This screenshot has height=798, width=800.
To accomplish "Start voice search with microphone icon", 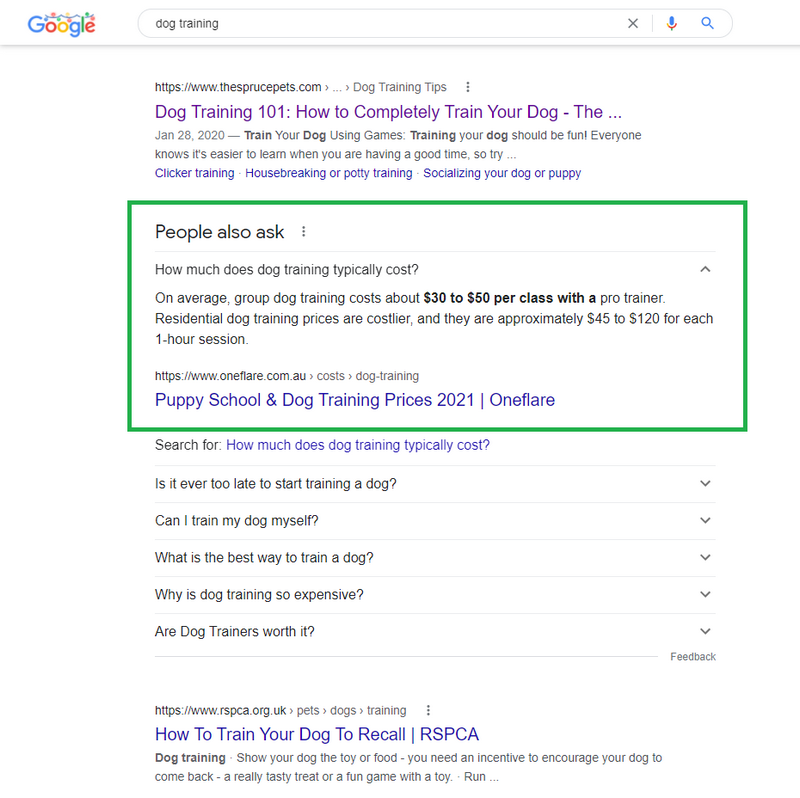I will point(671,23).
